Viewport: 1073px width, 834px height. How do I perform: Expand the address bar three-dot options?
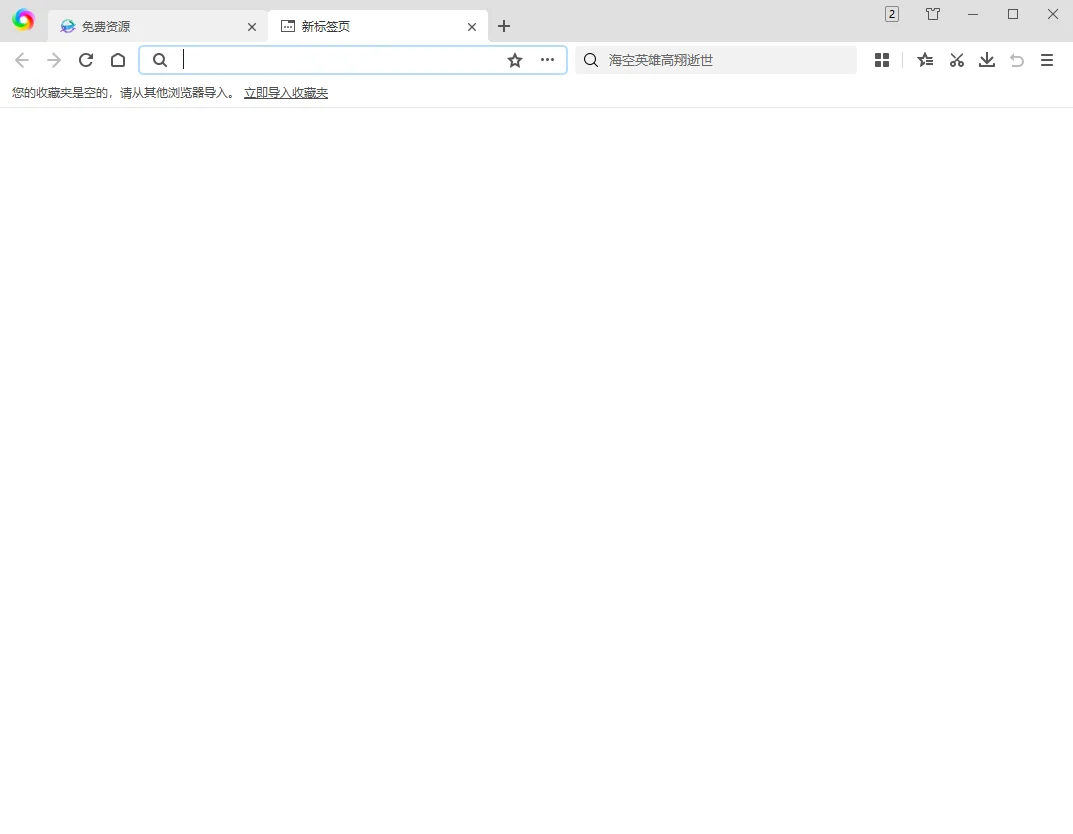(547, 60)
